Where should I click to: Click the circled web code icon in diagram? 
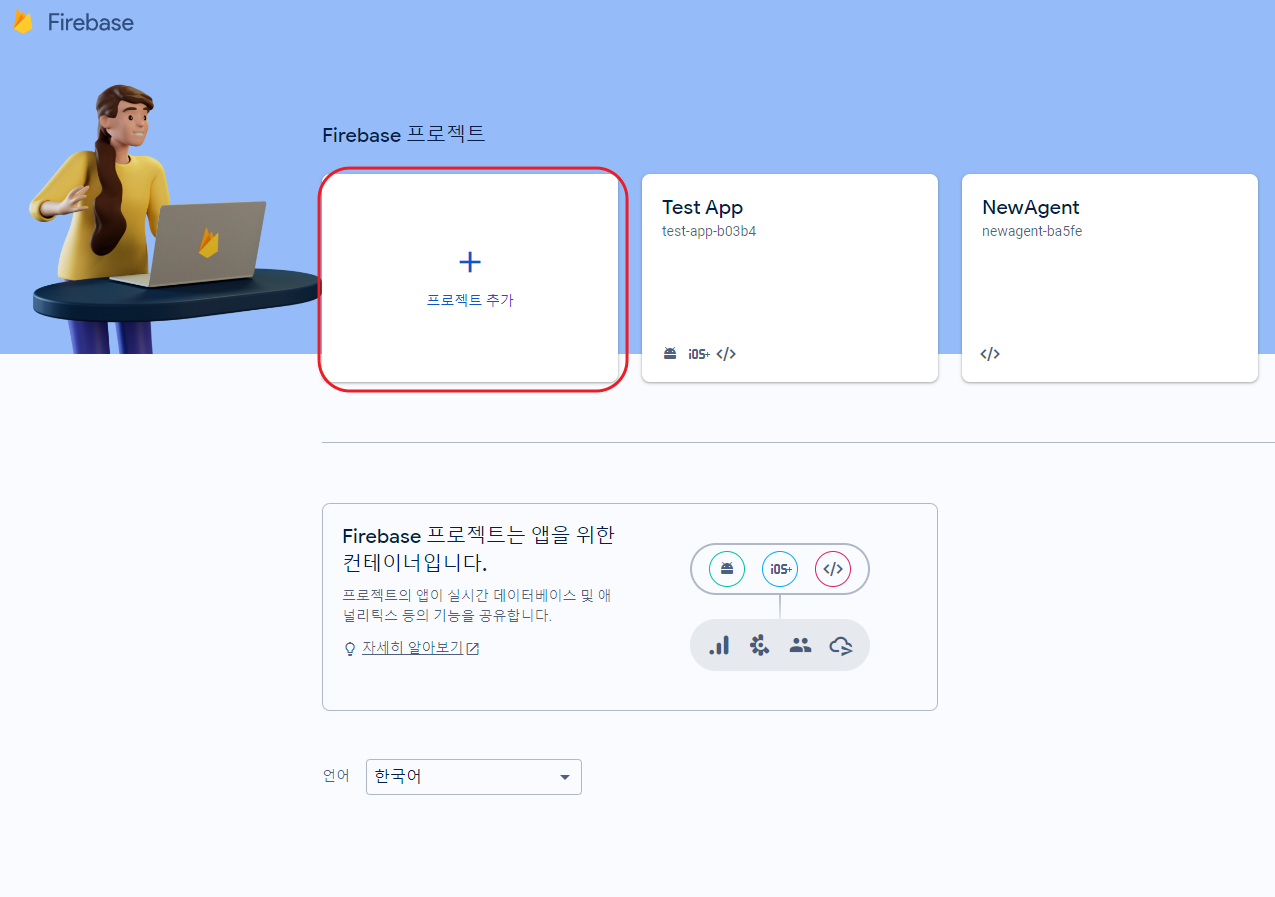click(833, 569)
